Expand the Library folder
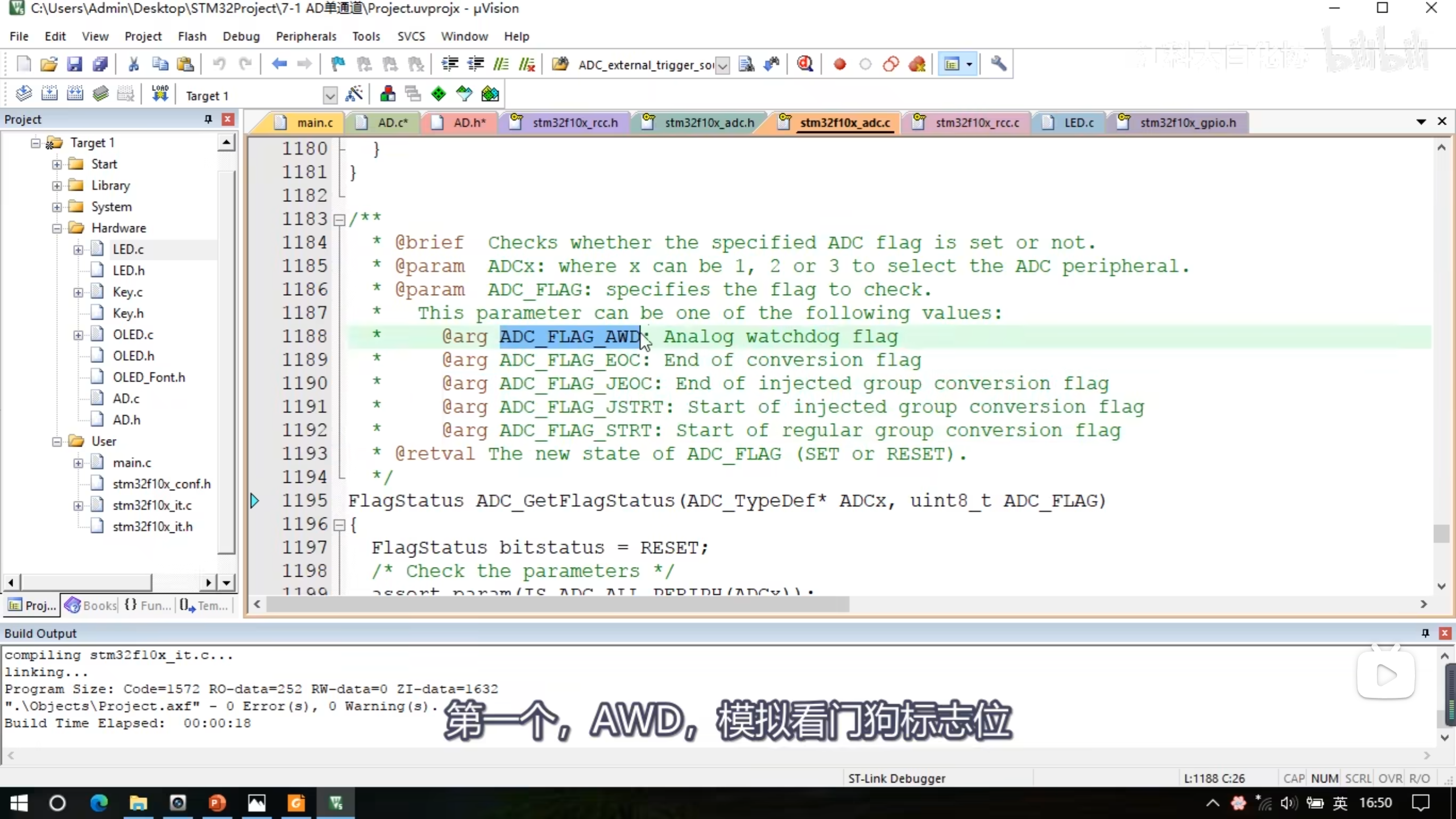Image resolution: width=1456 pixels, height=819 pixels. (57, 186)
